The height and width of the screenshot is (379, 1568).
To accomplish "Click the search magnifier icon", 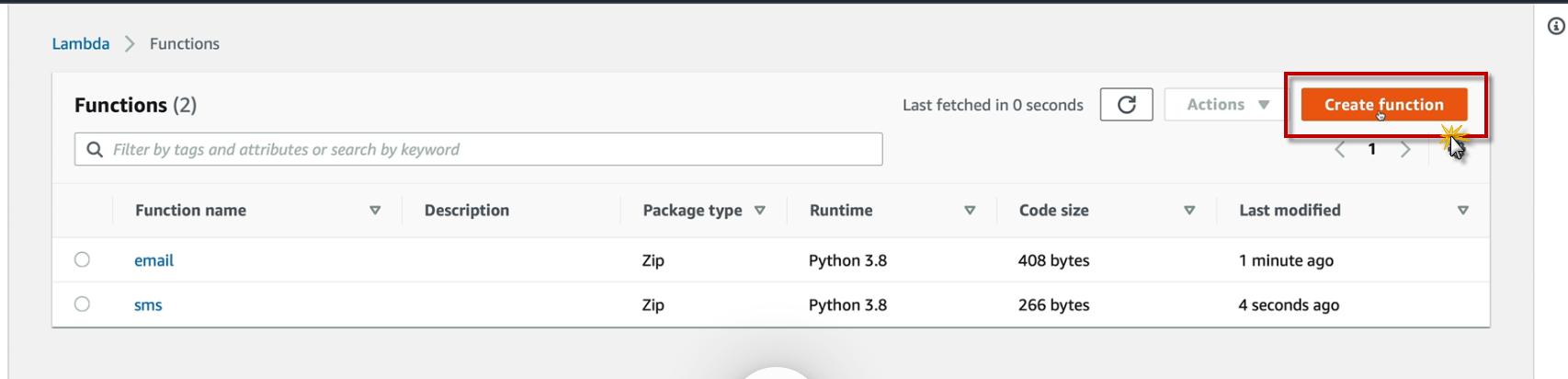I will 95,150.
